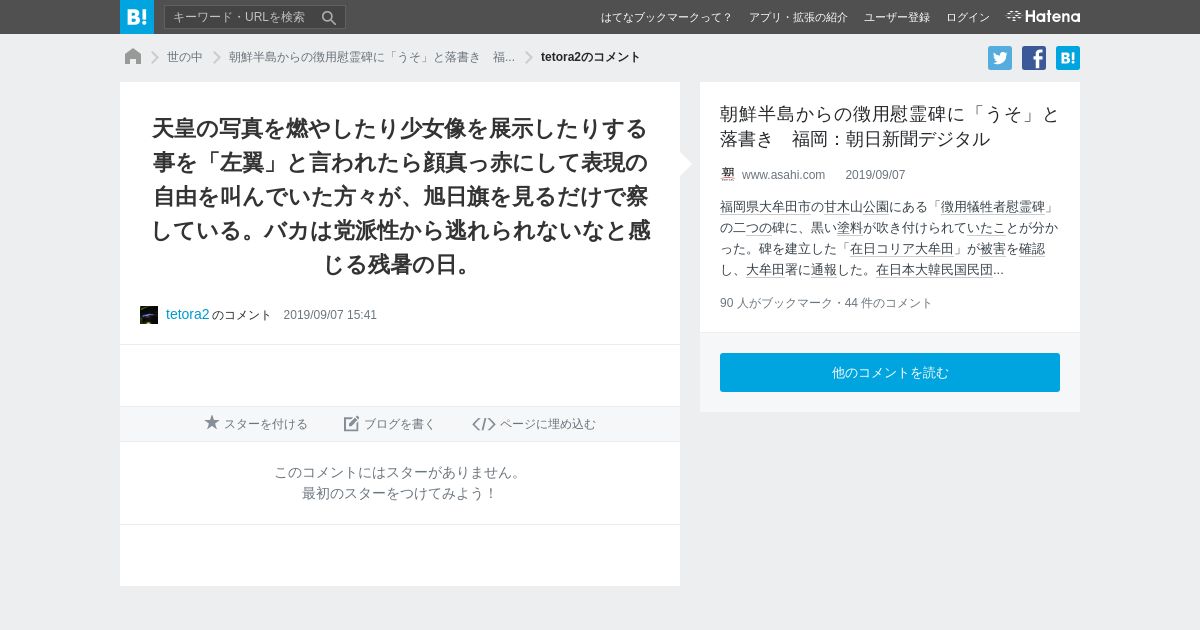Click the star icon to add star

click(212, 423)
